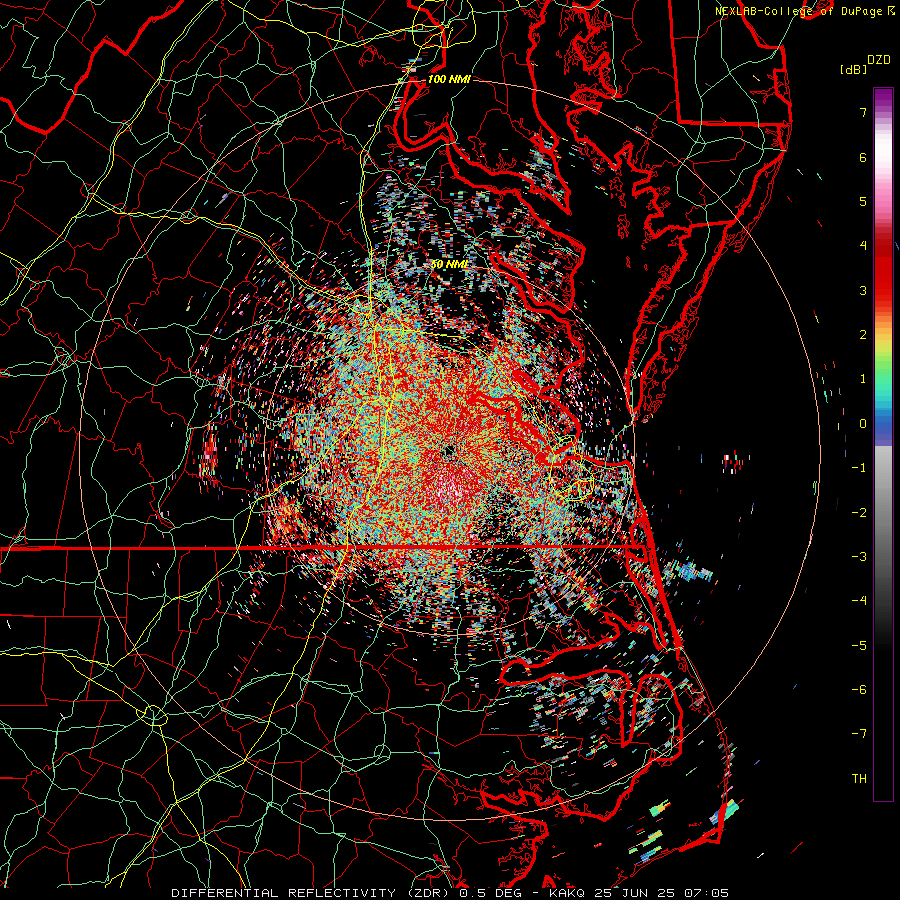This screenshot has width=900, height=900.
Task: Select the 100 NMI range ring label
Action: coord(449,79)
